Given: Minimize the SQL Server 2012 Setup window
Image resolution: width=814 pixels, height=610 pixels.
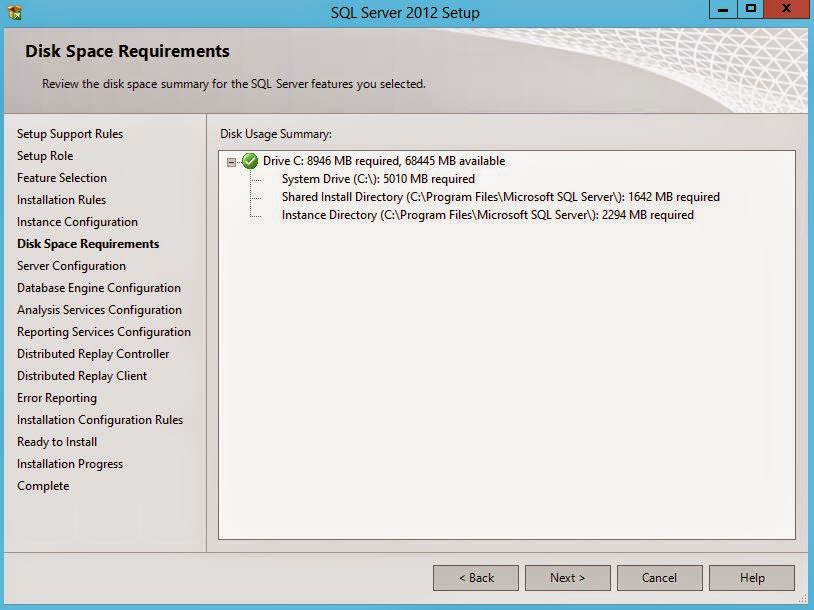Looking at the screenshot, I should (723, 9).
